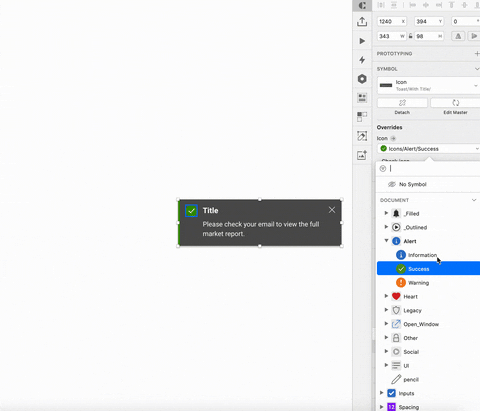Viewport: 480px width, 411px height.
Task: Click the align left edges icon
Action: pos(413,5)
